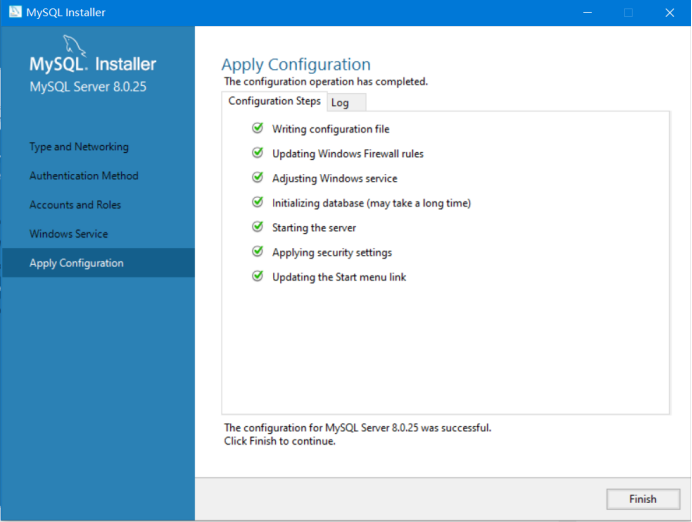Image resolution: width=692 pixels, height=522 pixels.
Task: Click the Starting the server status checkmark
Action: click(258, 227)
